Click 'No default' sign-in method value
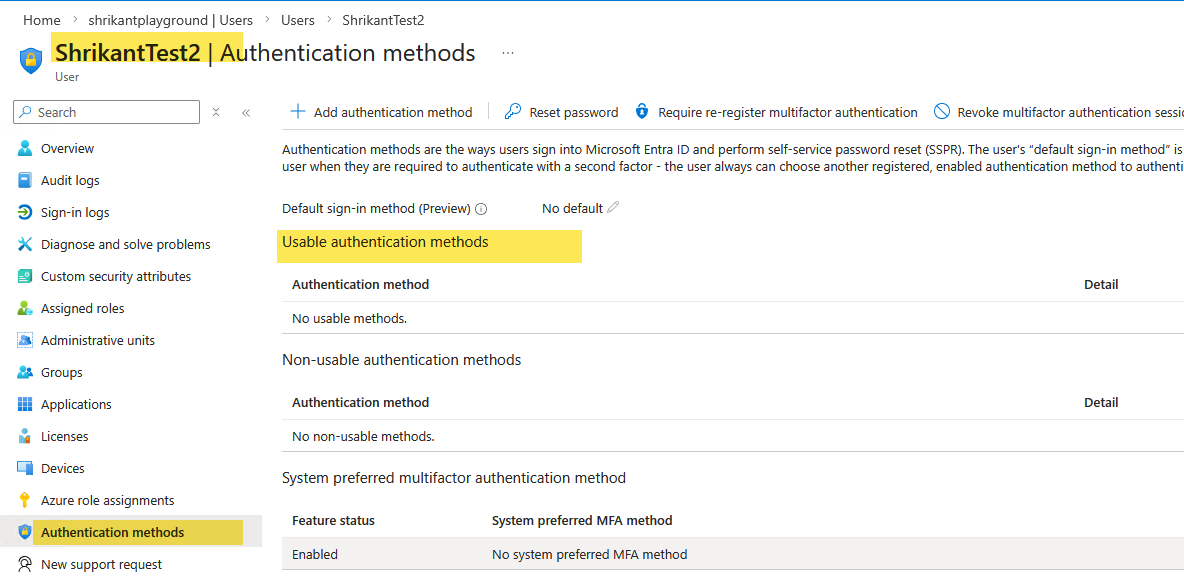This screenshot has height=583, width=1184. click(x=572, y=208)
